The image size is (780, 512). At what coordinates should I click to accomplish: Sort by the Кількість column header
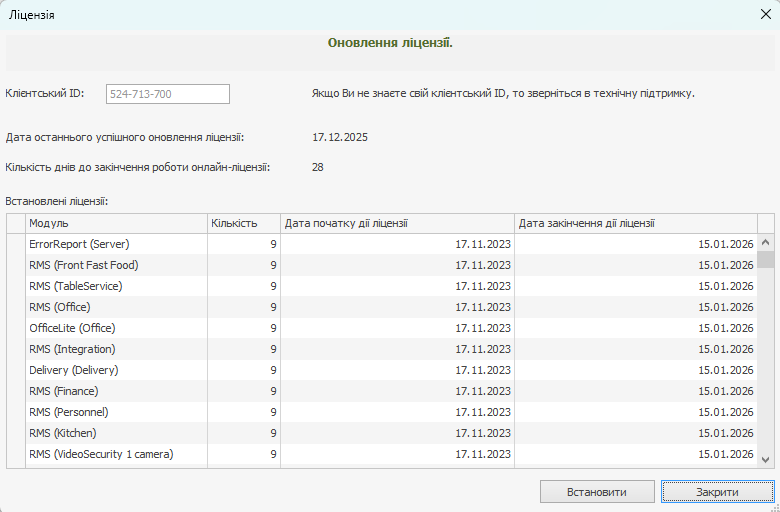point(243,223)
